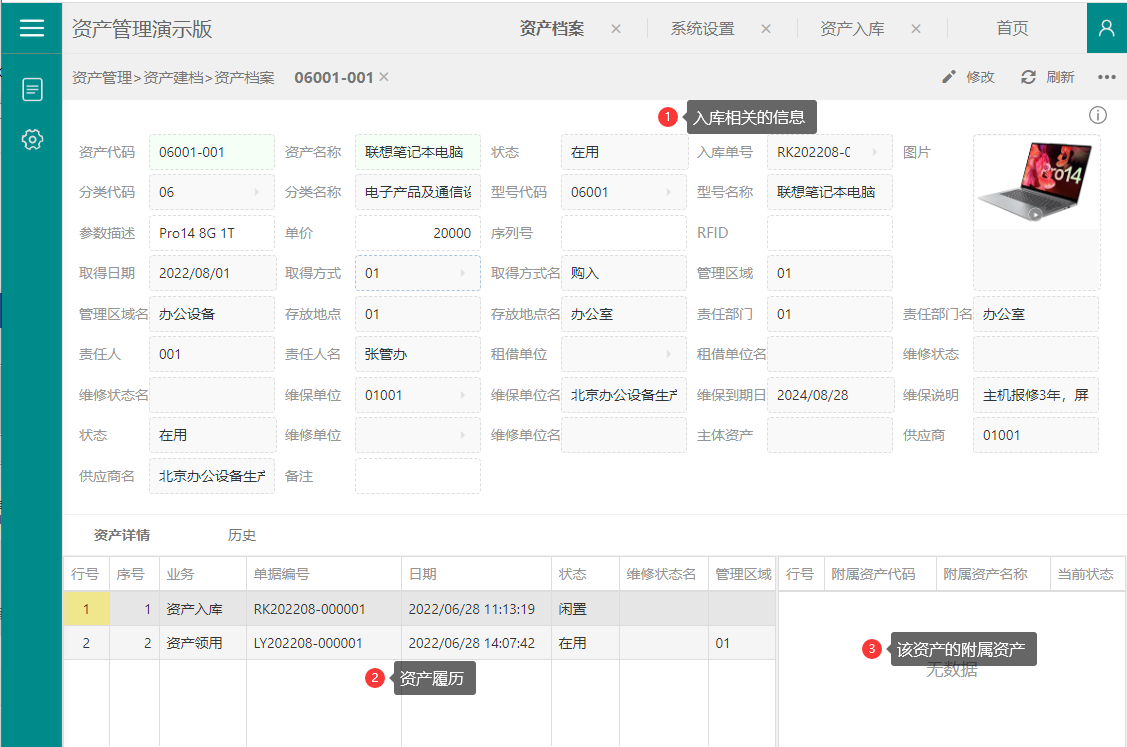The width and height of the screenshot is (1127, 747).
Task: Close the 资产档案 tab
Action: click(616, 29)
